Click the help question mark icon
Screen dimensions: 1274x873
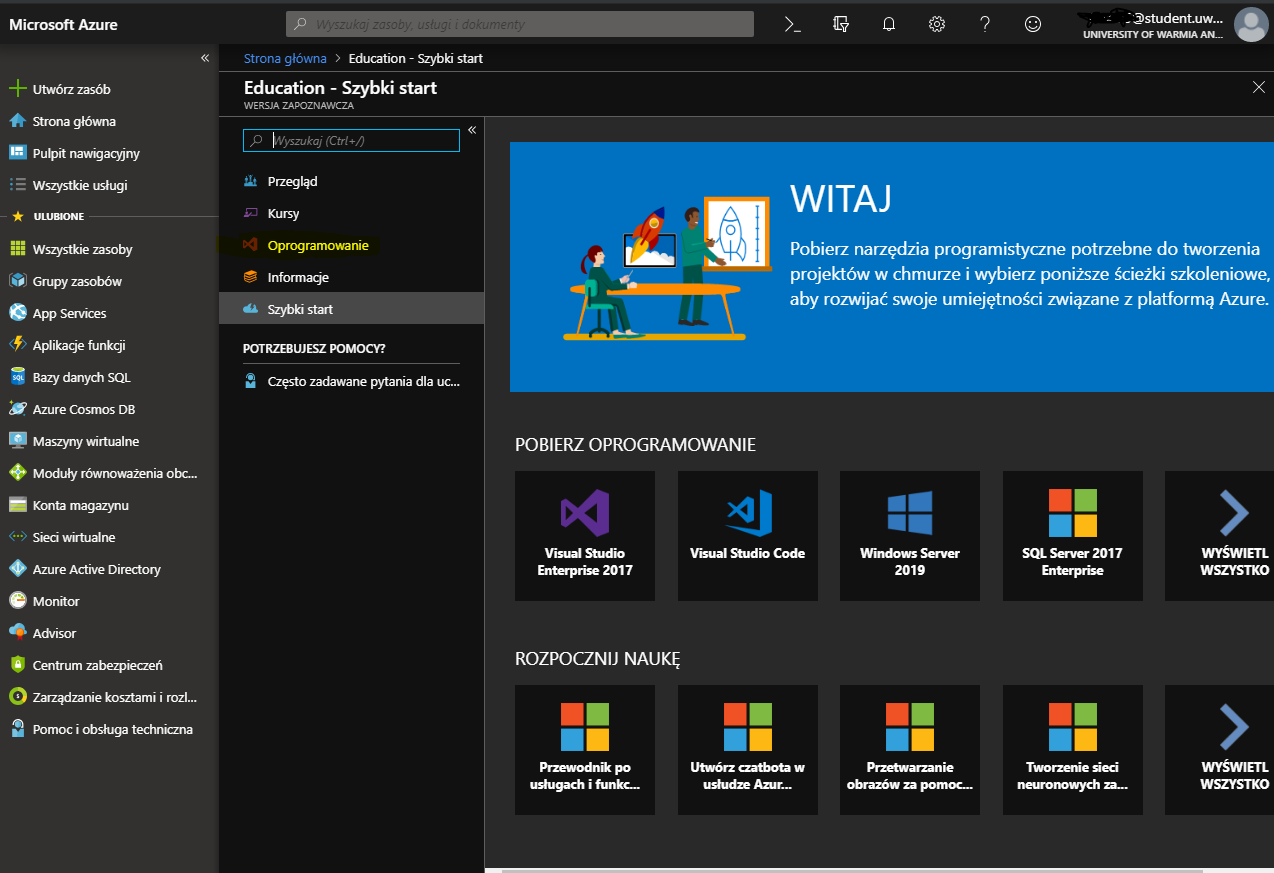coord(984,24)
